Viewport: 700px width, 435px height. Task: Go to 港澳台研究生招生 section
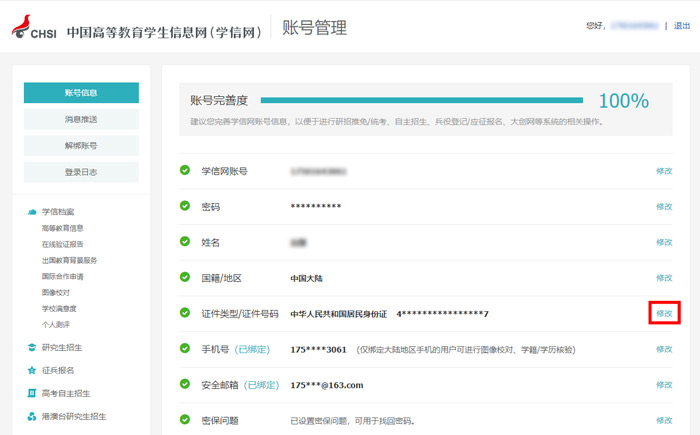click(74, 416)
